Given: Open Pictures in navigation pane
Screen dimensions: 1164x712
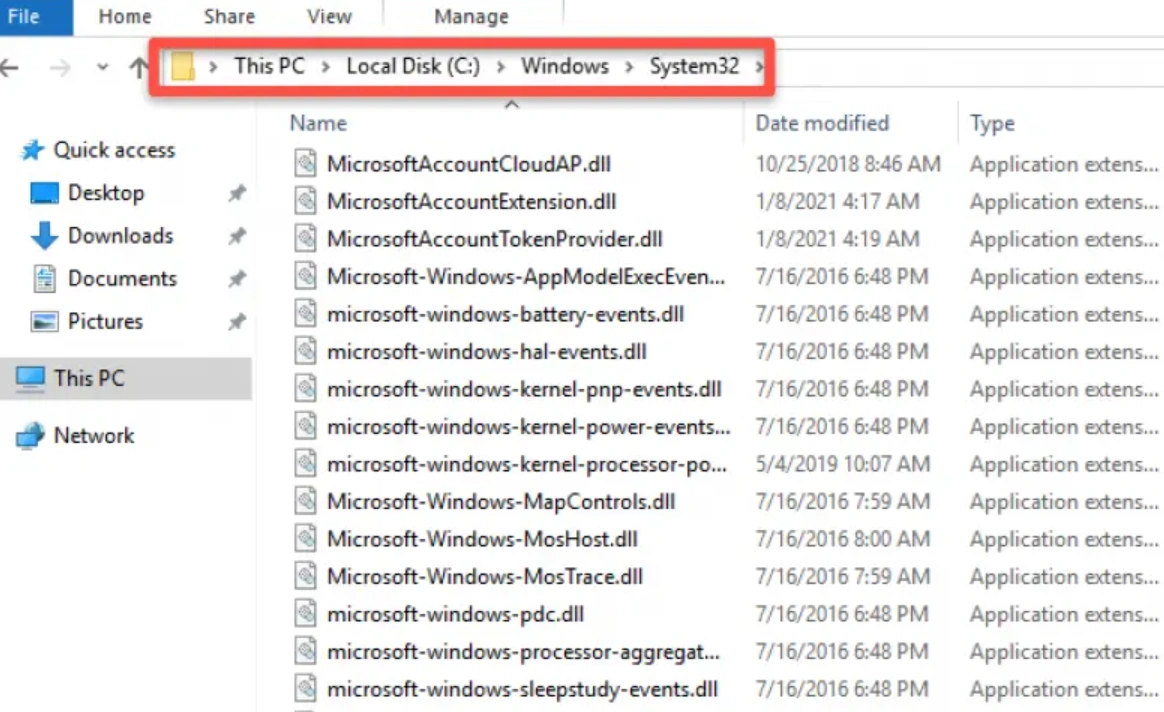Looking at the screenshot, I should click(x=105, y=321).
